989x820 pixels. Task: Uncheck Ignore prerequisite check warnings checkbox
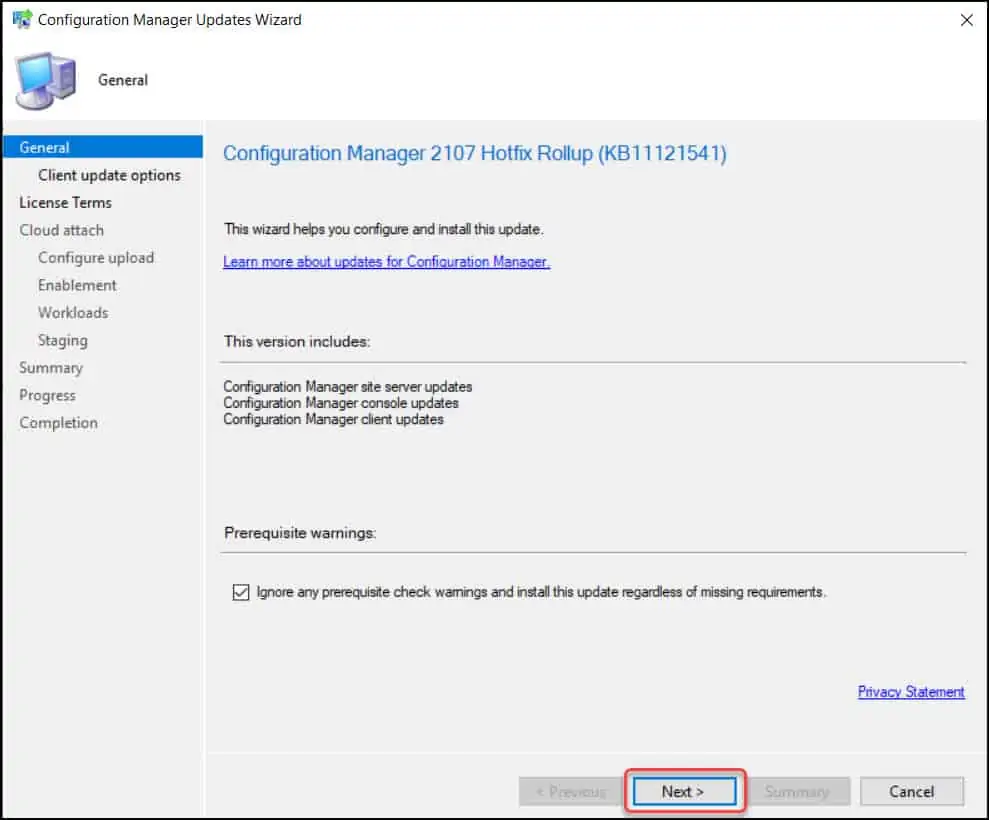pyautogui.click(x=241, y=592)
